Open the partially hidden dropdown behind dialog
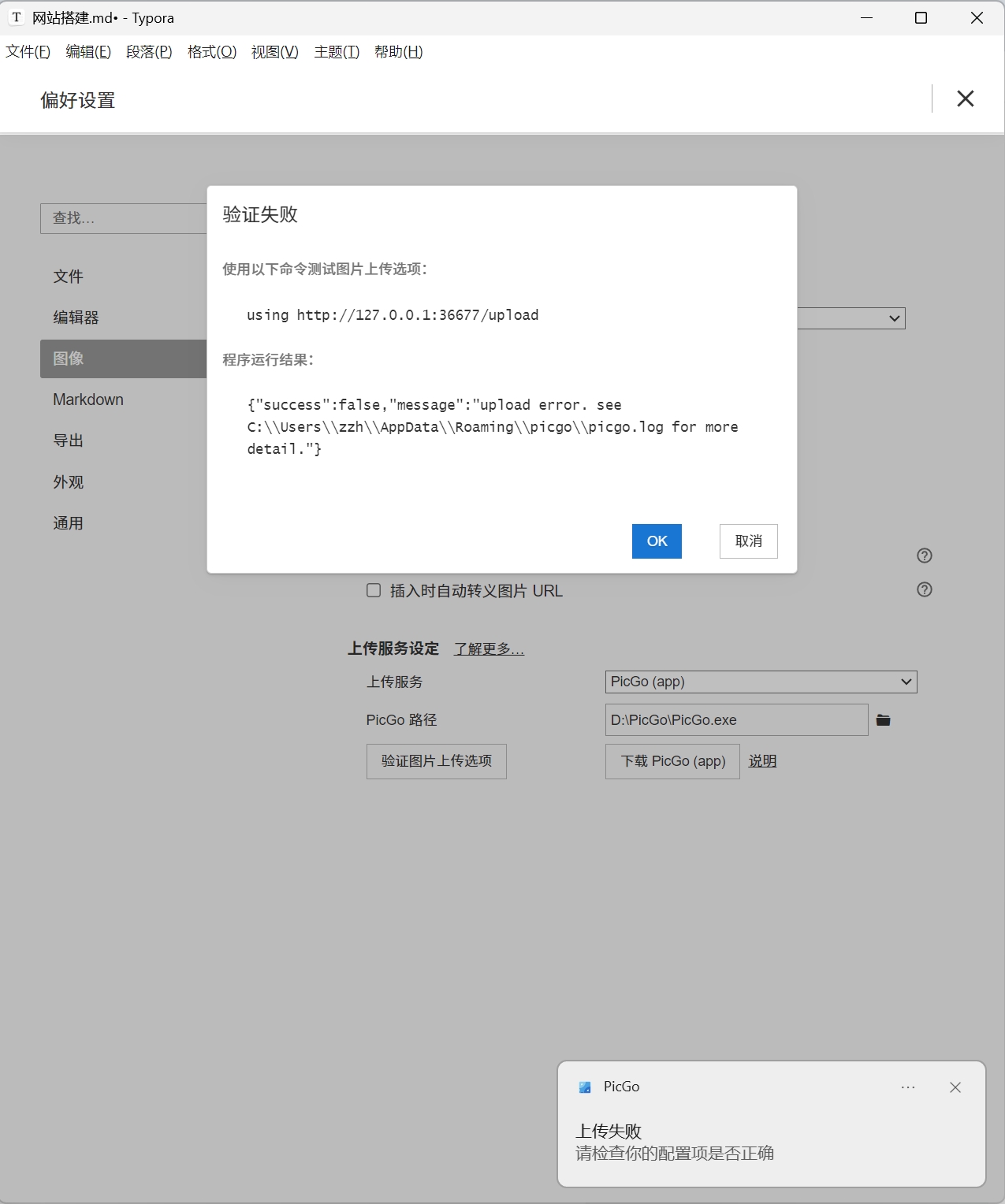1005x1204 pixels. (894, 318)
